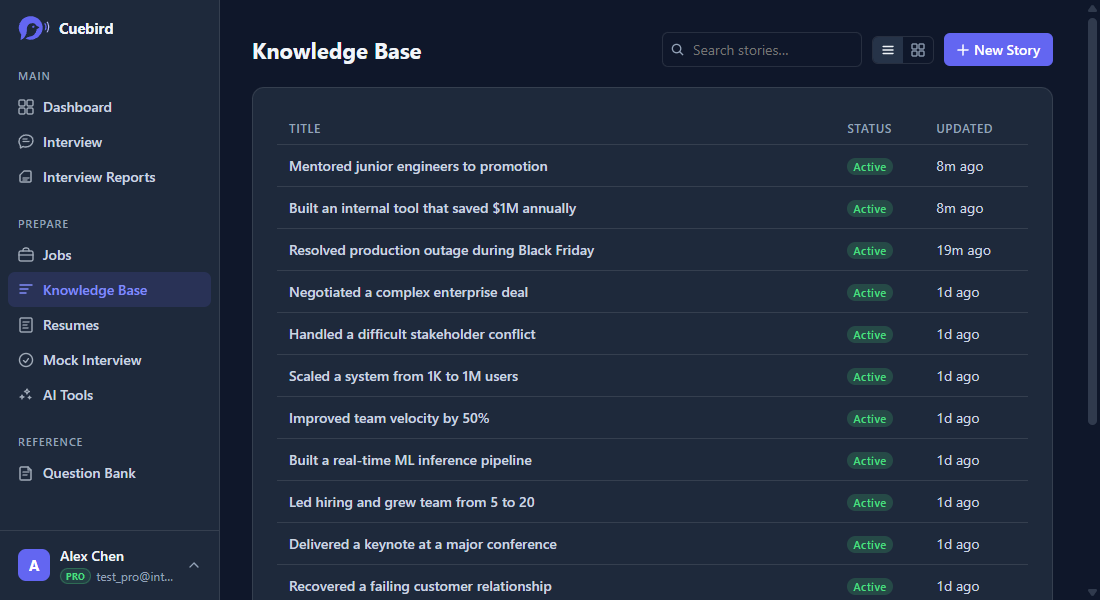Open 'Built an internal tool that saved $1M annually'
1100x600 pixels.
click(432, 208)
